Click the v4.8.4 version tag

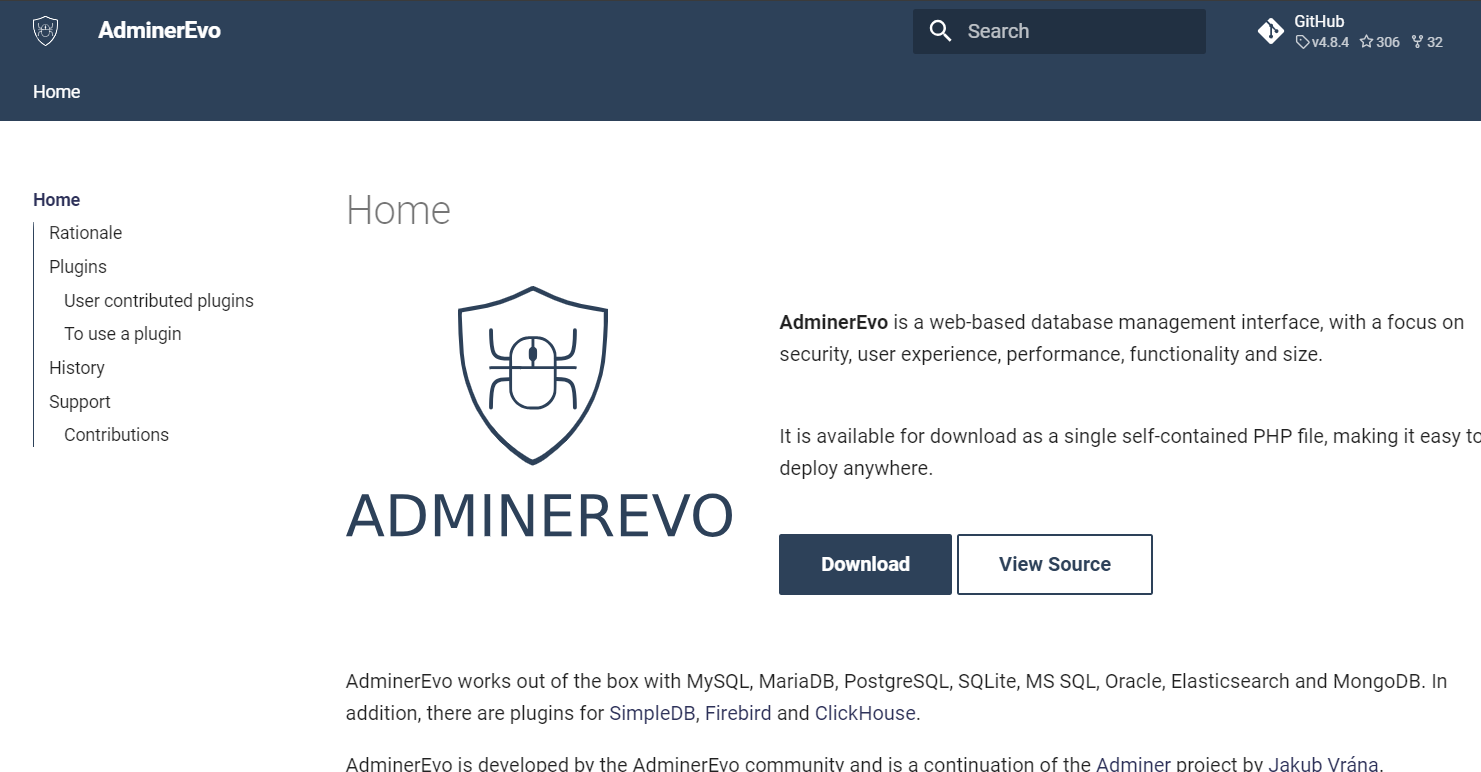pos(1322,42)
